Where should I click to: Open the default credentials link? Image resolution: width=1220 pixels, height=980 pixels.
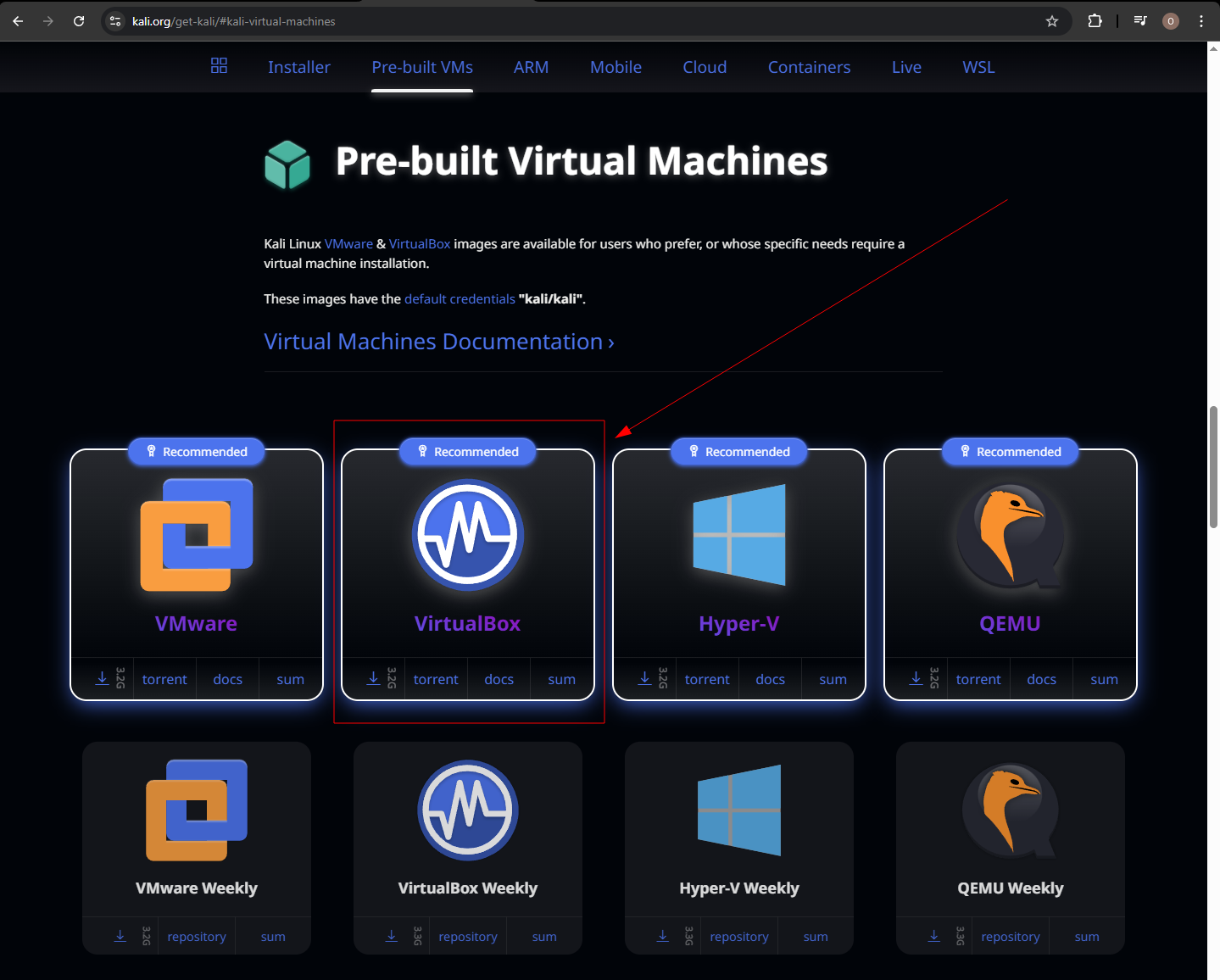pyautogui.click(x=460, y=299)
